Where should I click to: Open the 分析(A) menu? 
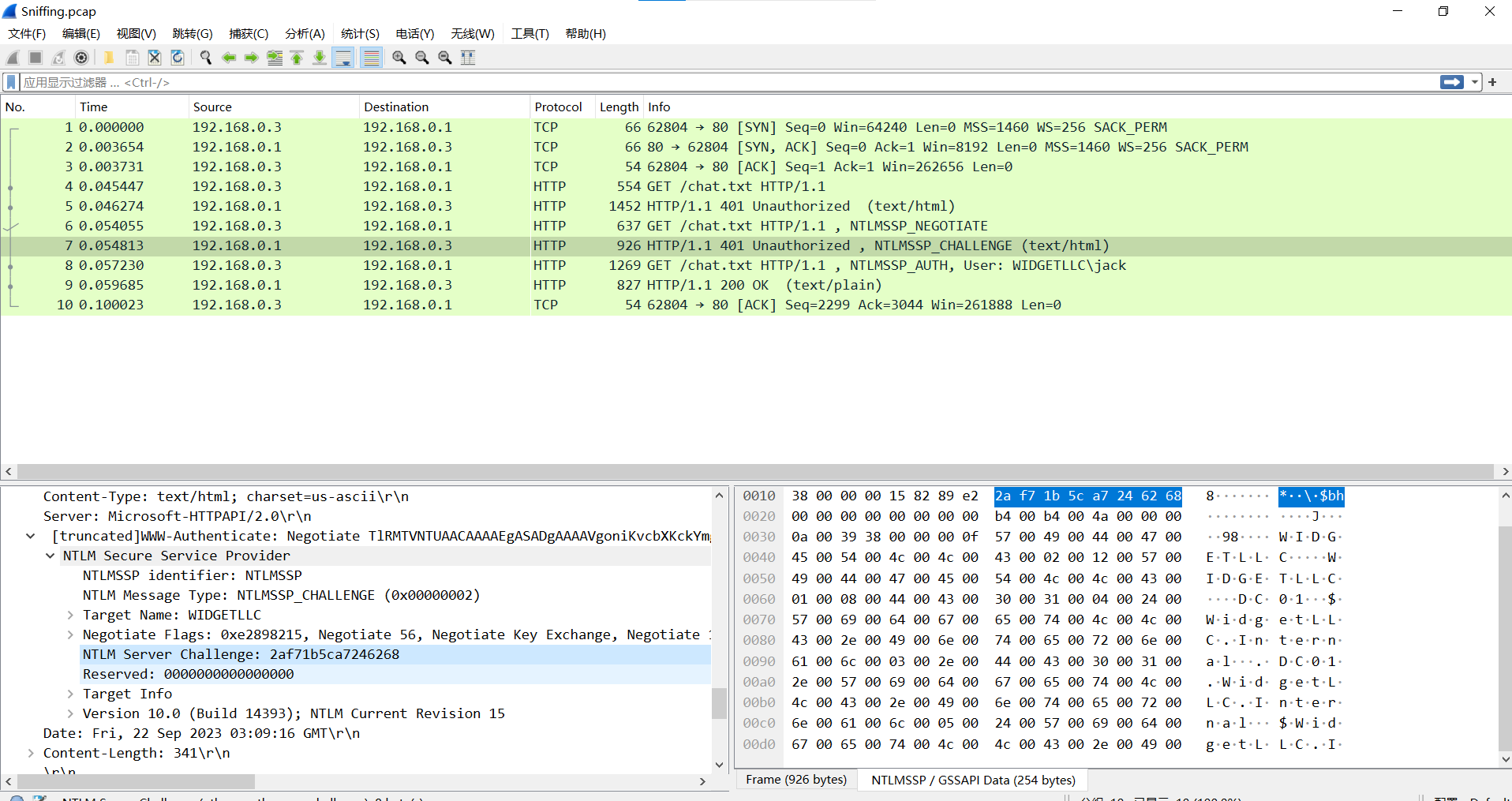pos(305,34)
